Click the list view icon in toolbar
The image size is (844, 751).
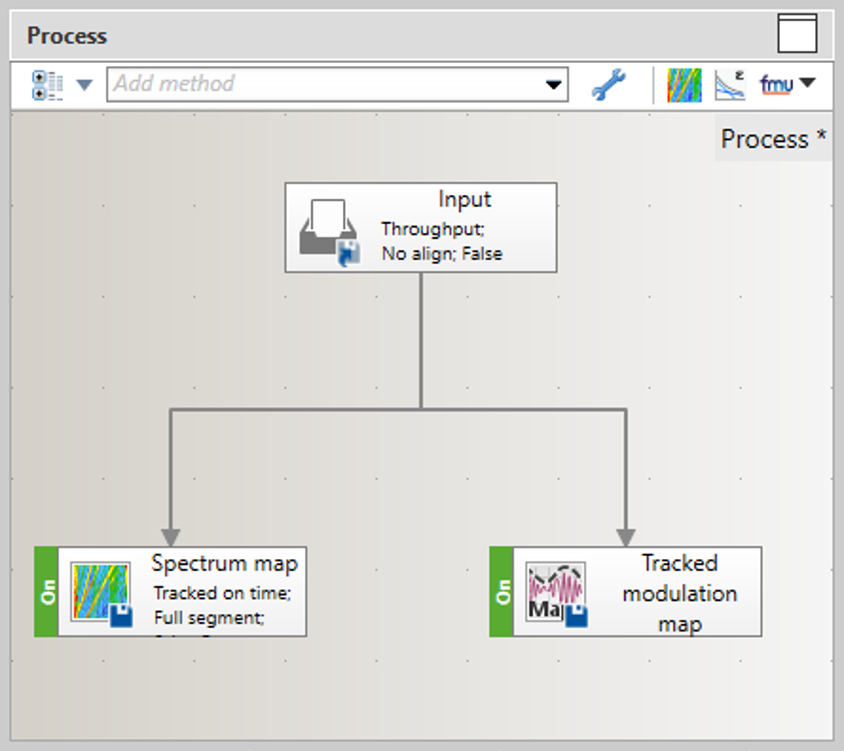click(47, 85)
